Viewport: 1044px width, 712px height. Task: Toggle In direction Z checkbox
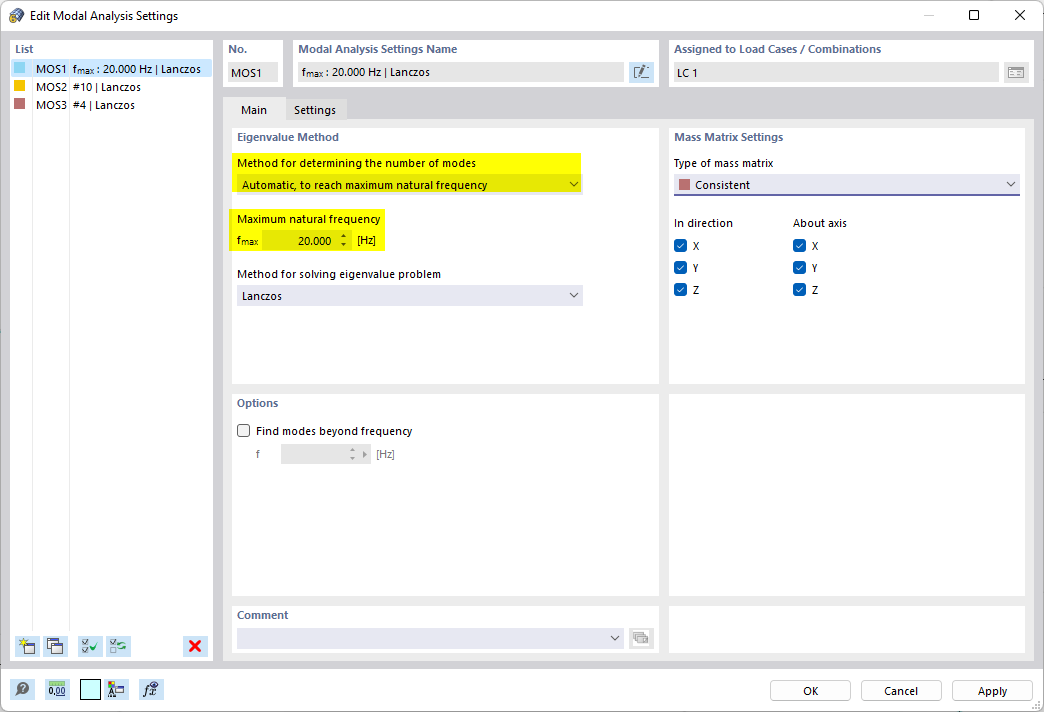tap(680, 290)
